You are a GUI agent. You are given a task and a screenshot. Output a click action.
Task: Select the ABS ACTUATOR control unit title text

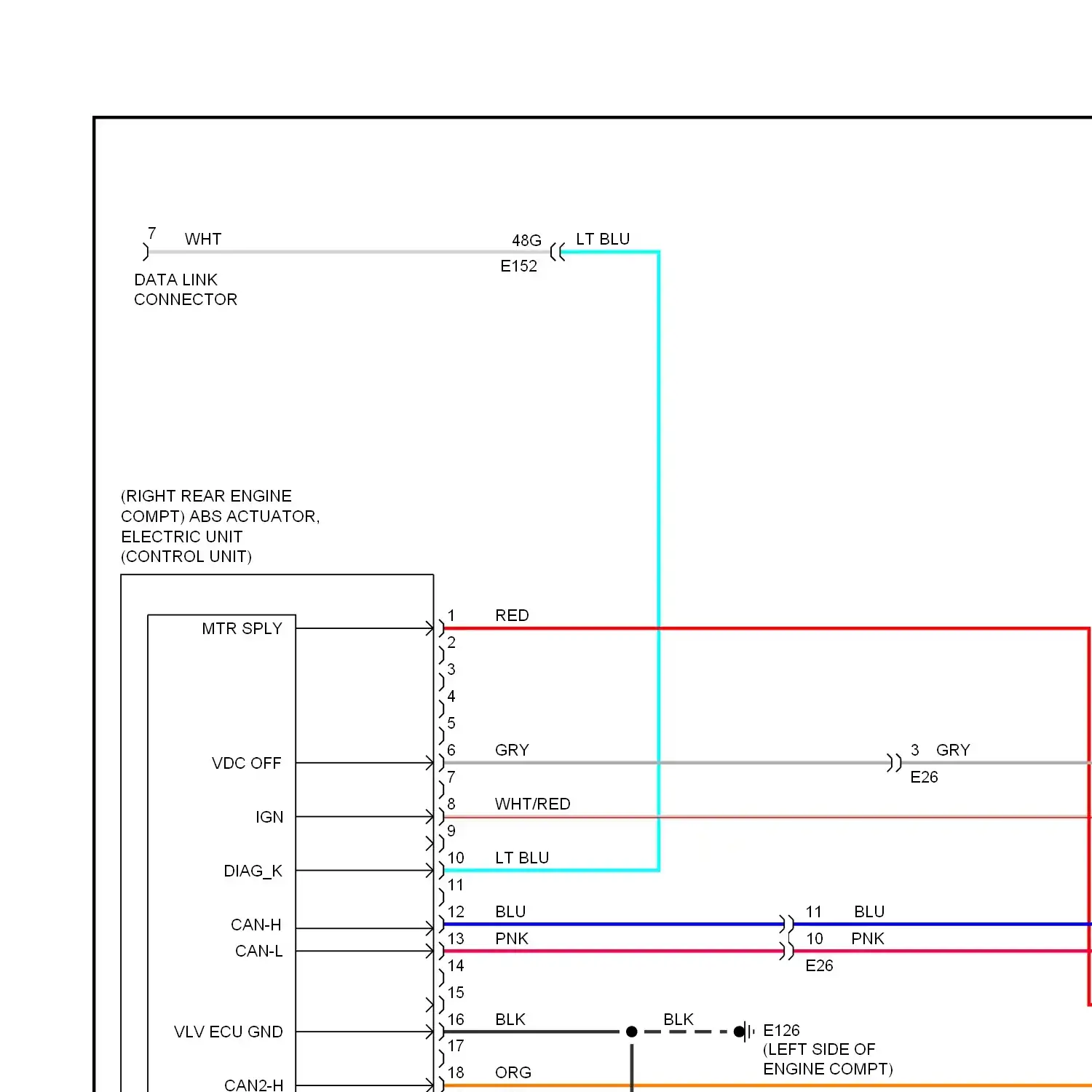(x=221, y=526)
